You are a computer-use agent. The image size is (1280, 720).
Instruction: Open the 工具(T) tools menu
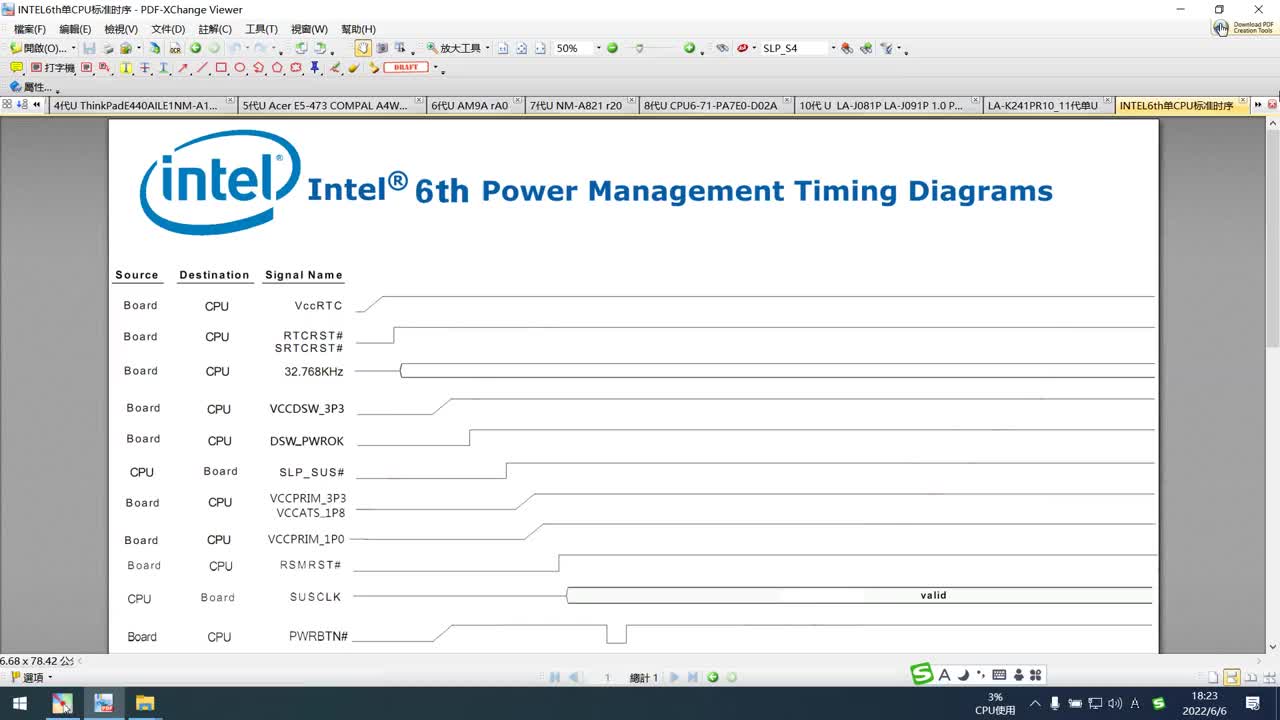point(261,29)
